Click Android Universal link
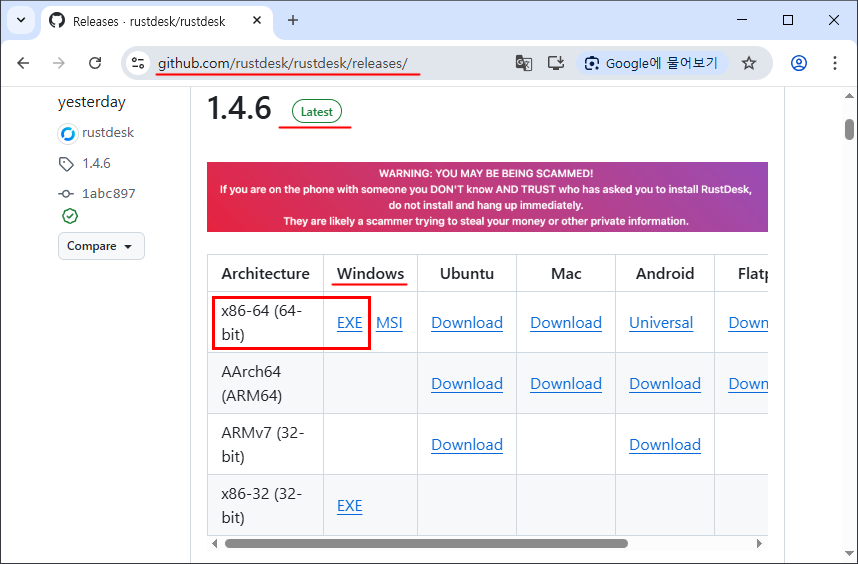Viewport: 858px width, 564px height. (x=661, y=323)
